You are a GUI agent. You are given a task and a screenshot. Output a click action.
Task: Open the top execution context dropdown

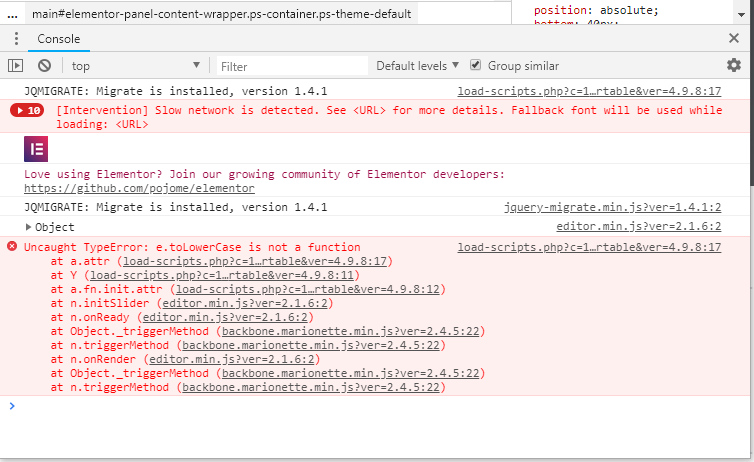tap(136, 65)
